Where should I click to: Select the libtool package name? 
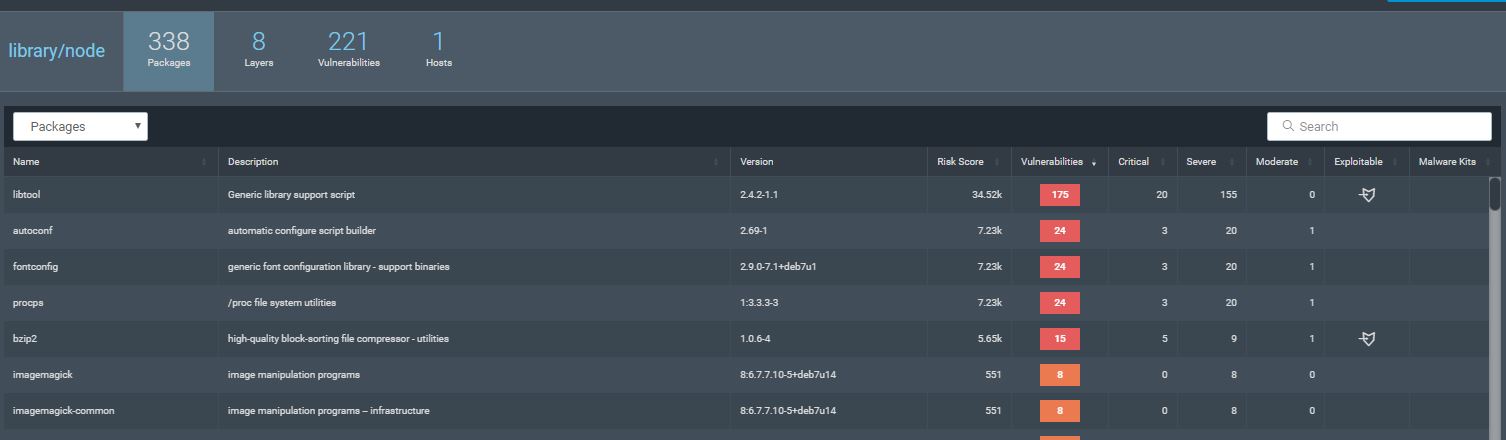[x=26, y=195]
